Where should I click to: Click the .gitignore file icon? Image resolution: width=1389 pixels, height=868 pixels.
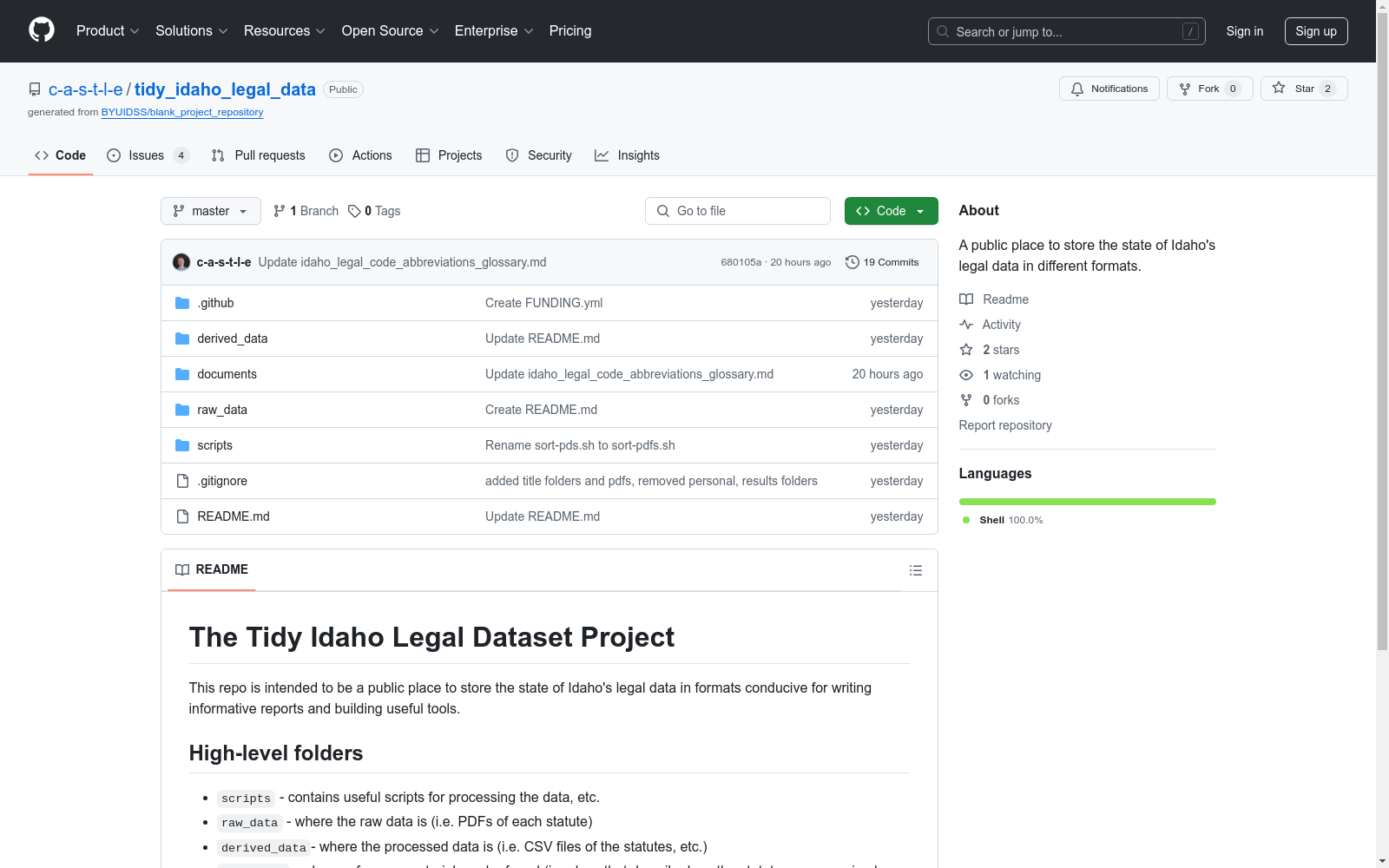(182, 481)
